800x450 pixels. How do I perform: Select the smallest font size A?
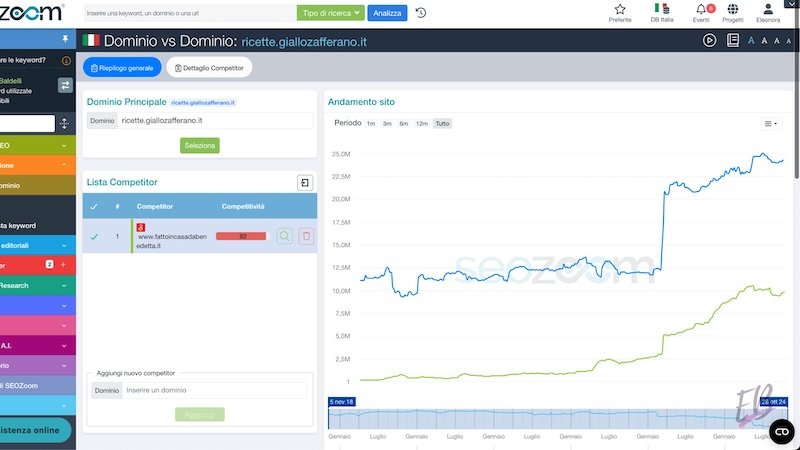pos(789,41)
